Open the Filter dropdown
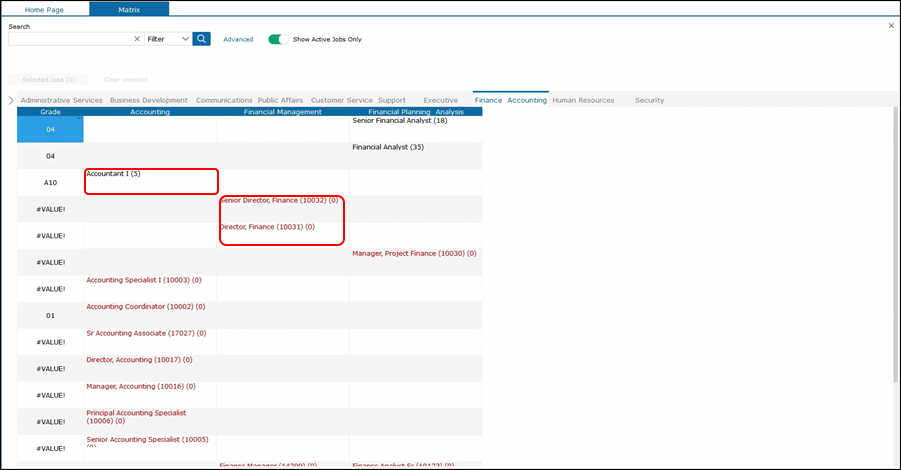Image resolution: width=901 pixels, height=470 pixels. click(167, 39)
